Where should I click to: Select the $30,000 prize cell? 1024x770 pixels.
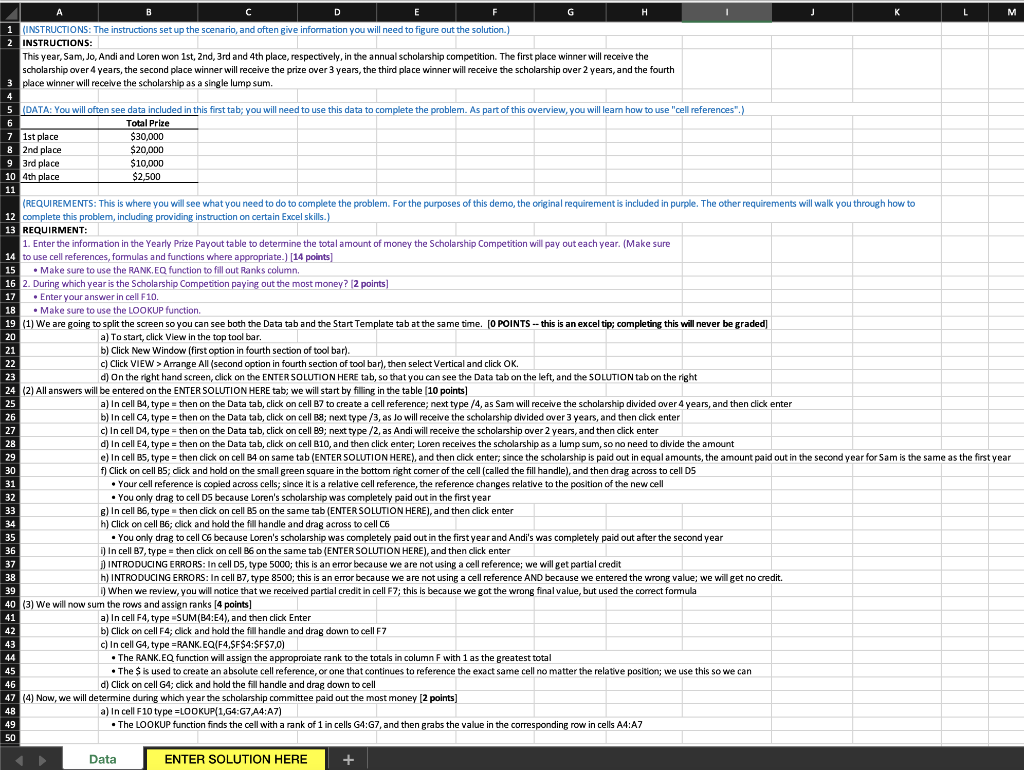click(x=148, y=136)
